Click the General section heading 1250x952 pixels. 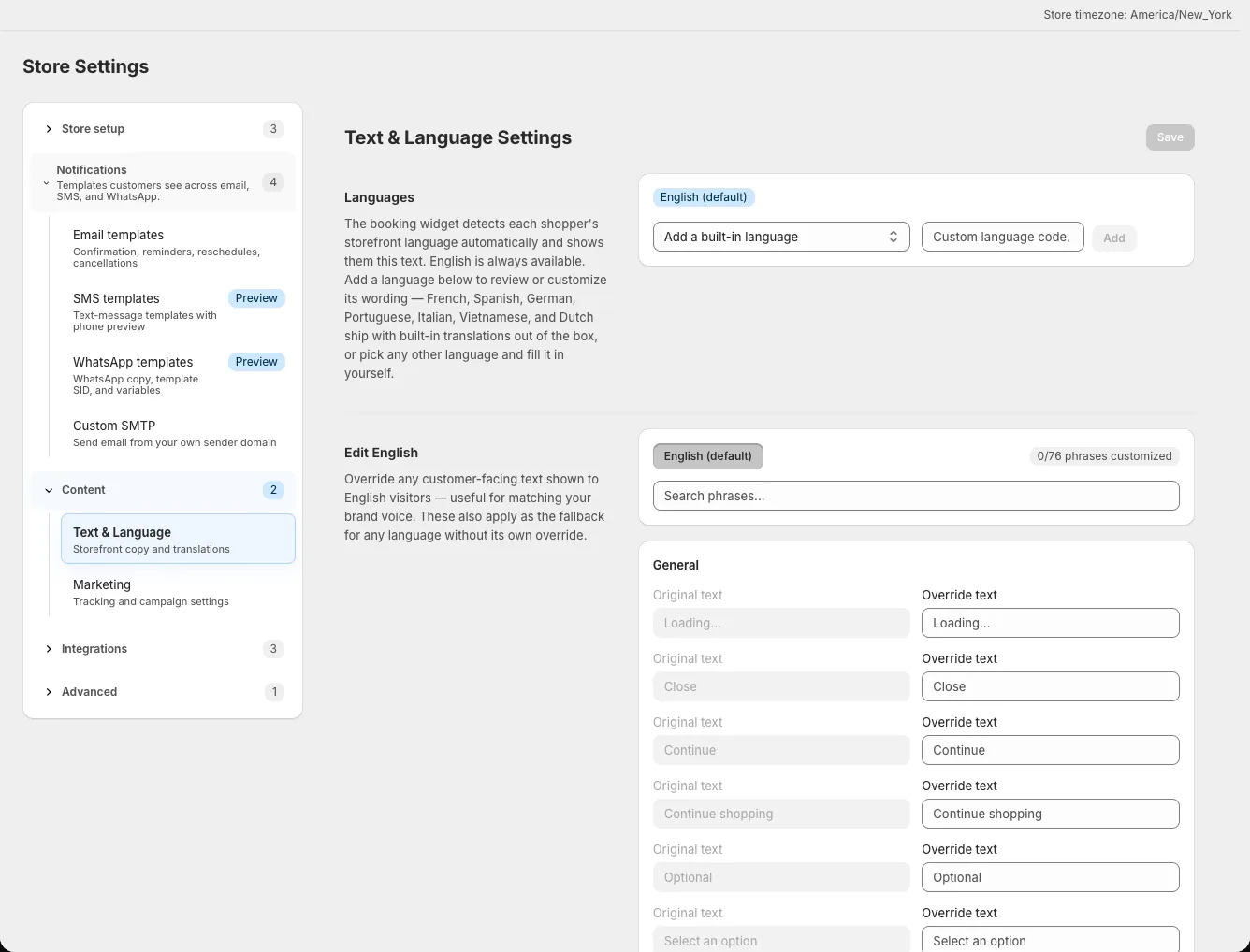[676, 565]
